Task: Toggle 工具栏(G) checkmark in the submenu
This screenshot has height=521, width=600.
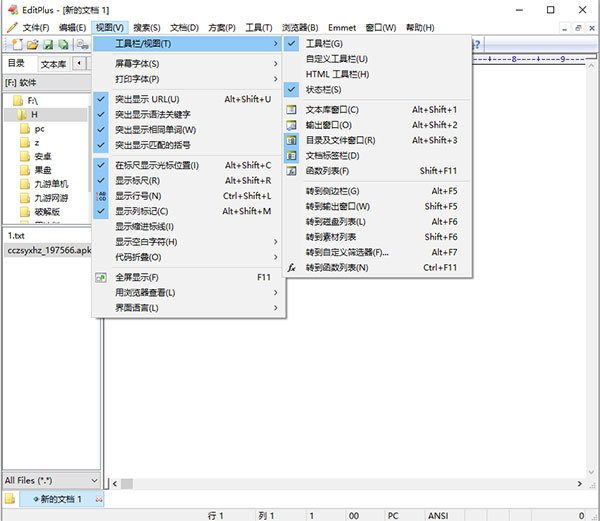Action: [x=291, y=44]
